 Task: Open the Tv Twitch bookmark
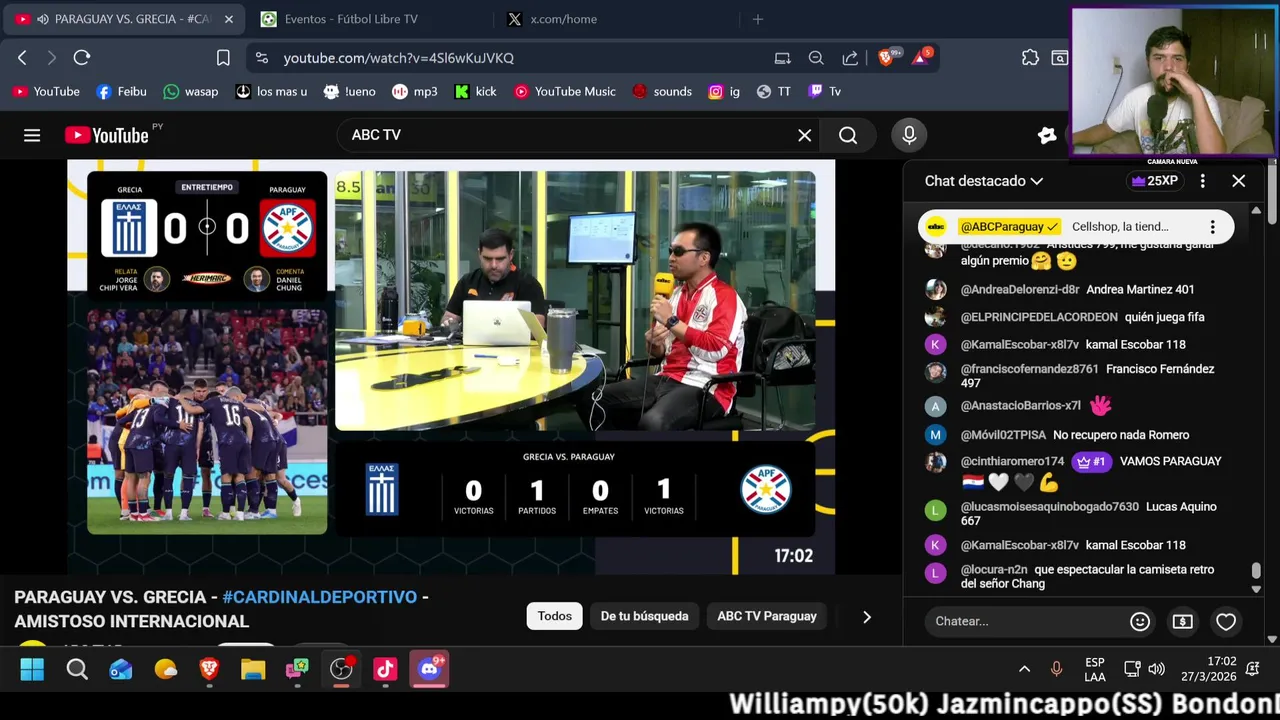click(825, 91)
